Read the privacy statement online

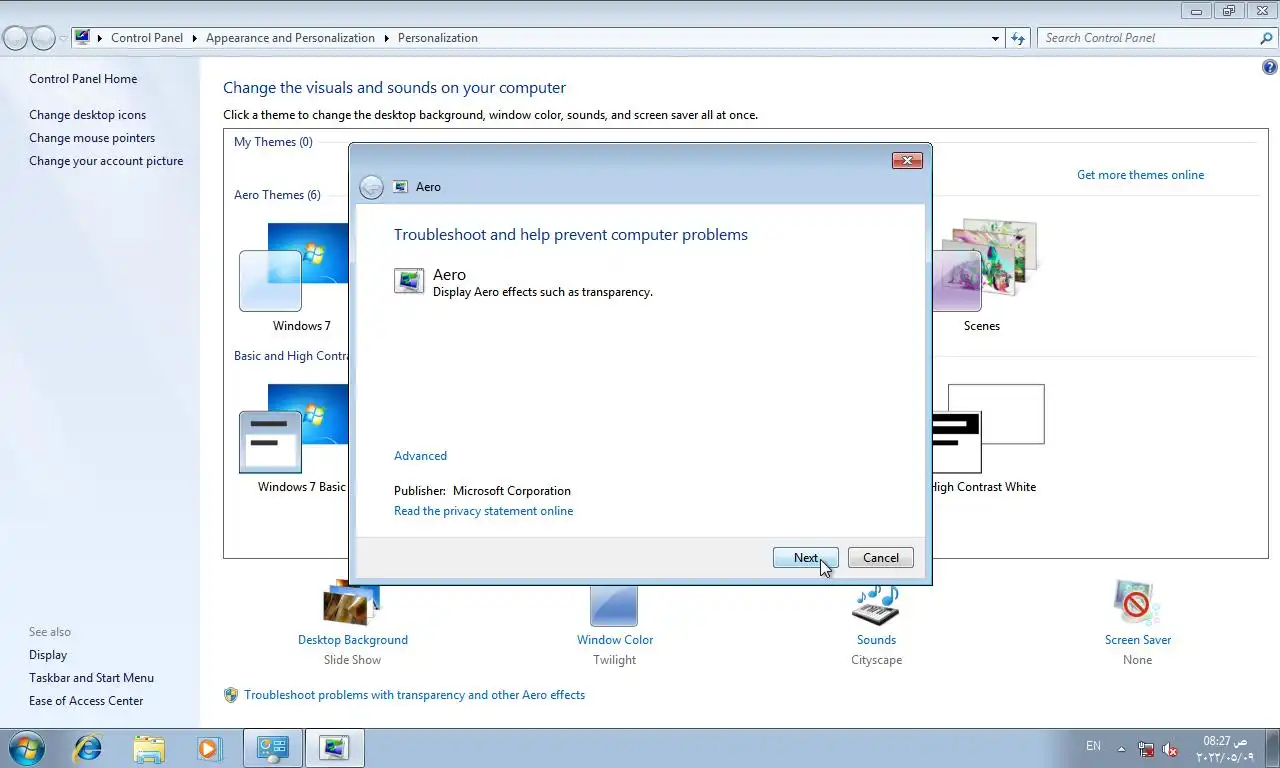point(483,511)
